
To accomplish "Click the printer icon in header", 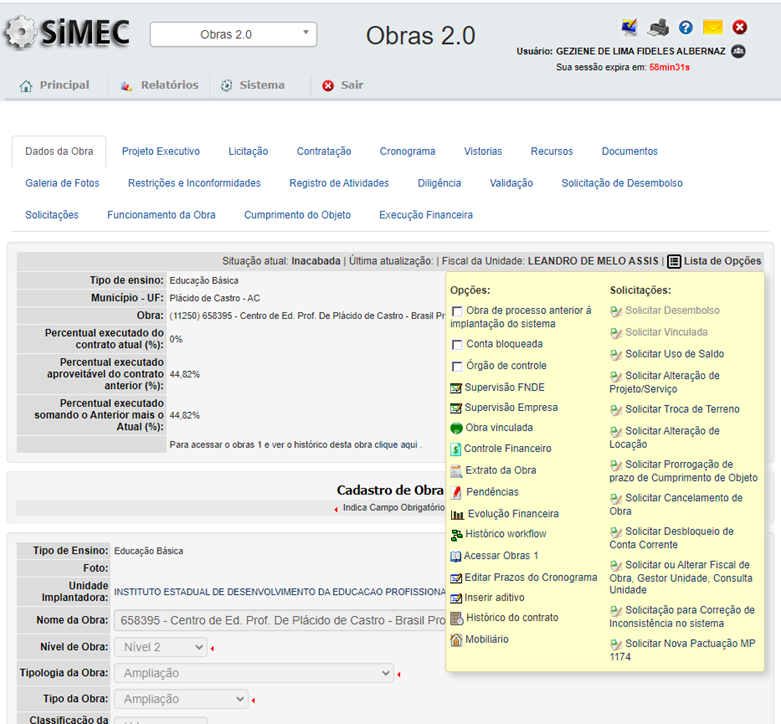I will (658, 28).
